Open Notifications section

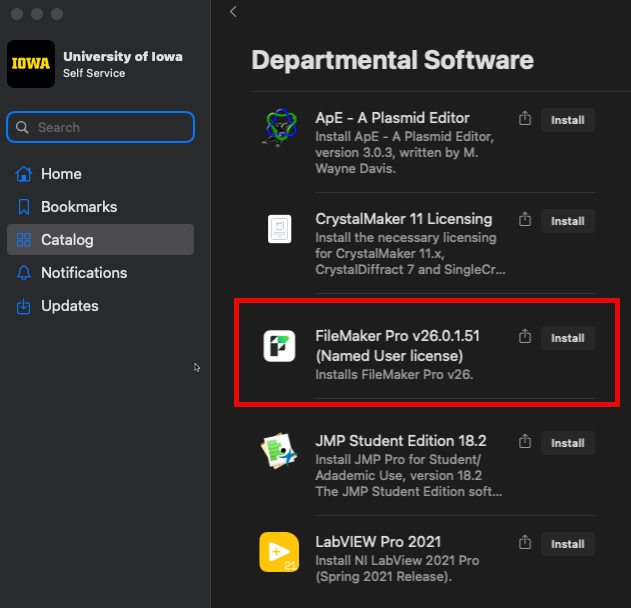click(101, 273)
